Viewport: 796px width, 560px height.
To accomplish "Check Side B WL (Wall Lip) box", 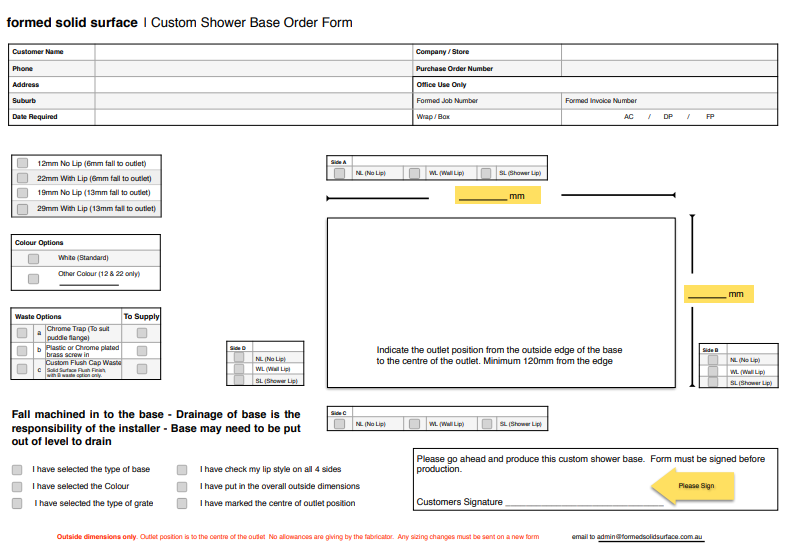I will [713, 371].
